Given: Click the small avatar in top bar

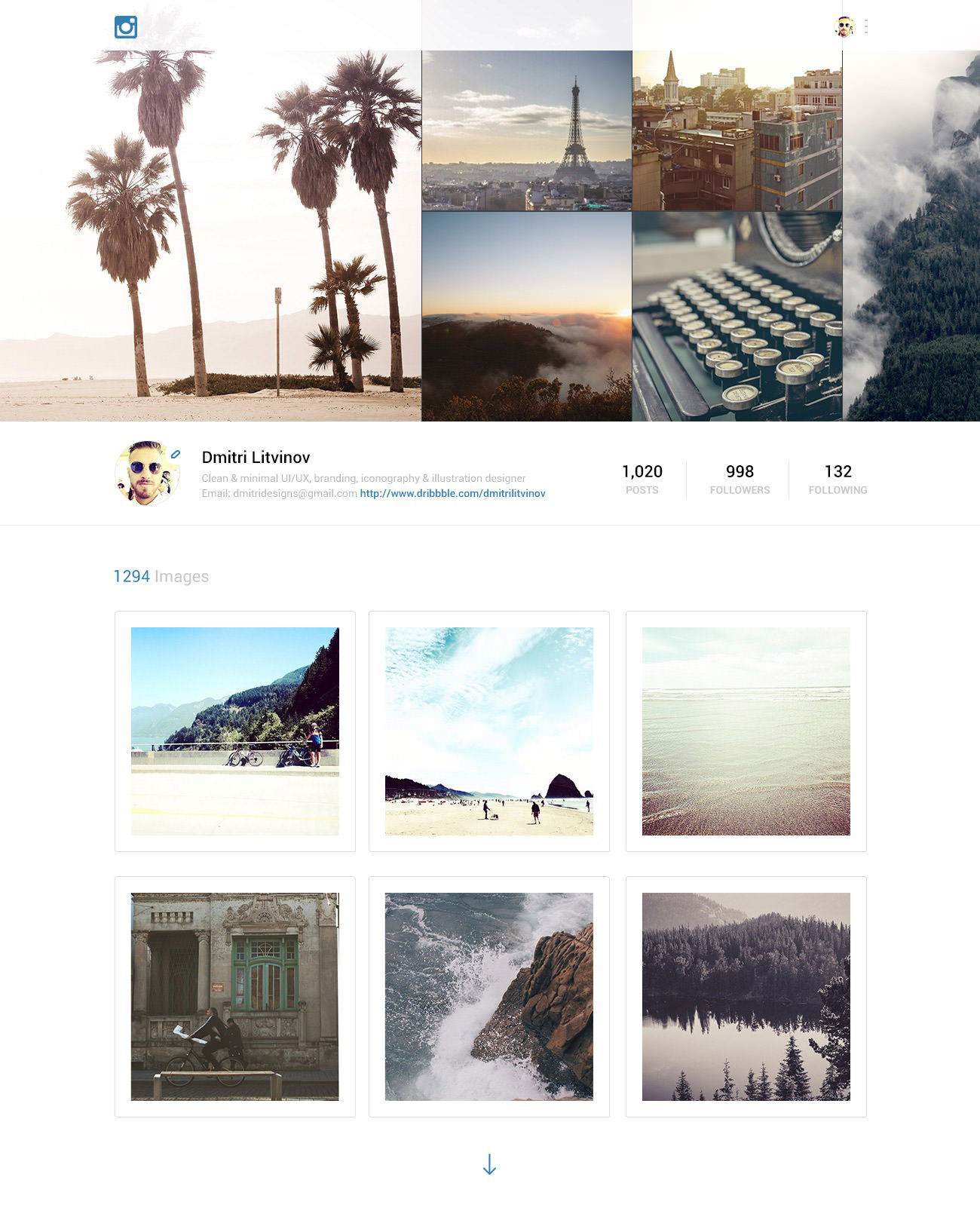Looking at the screenshot, I should pos(845,26).
